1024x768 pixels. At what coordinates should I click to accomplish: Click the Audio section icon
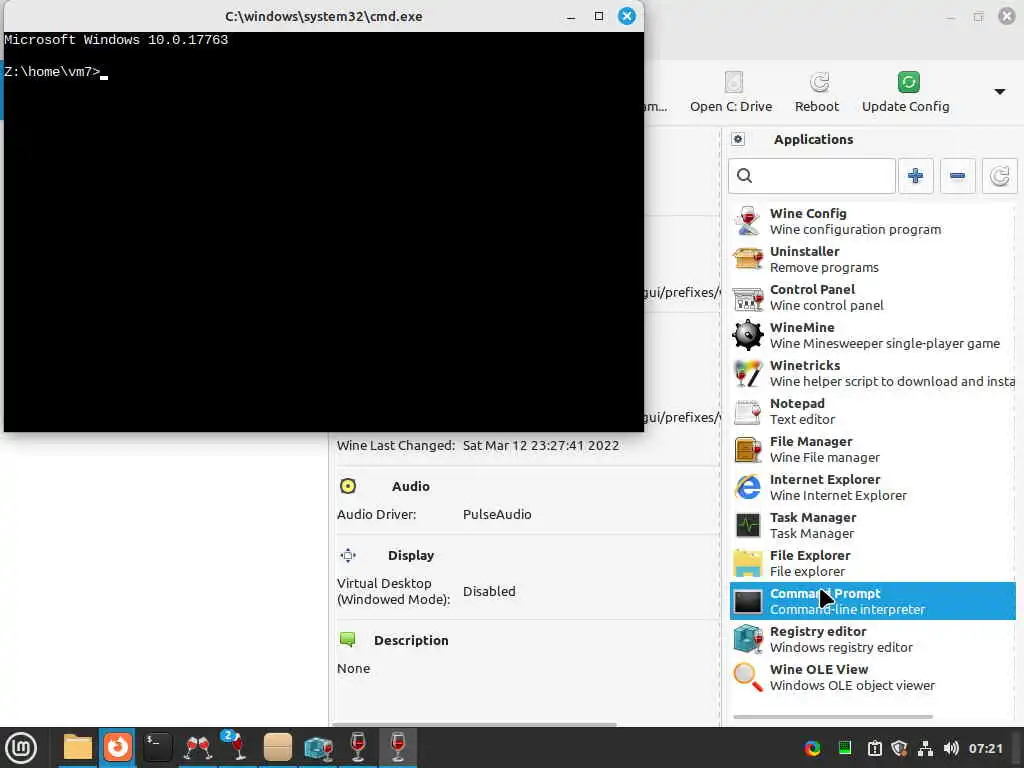click(x=348, y=486)
